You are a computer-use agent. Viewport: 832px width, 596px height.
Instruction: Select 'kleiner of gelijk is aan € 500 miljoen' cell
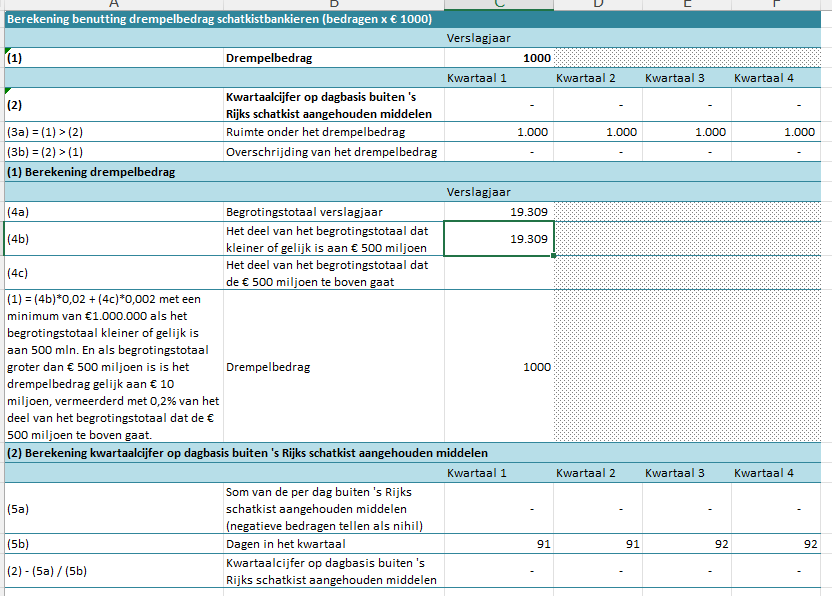point(334,239)
